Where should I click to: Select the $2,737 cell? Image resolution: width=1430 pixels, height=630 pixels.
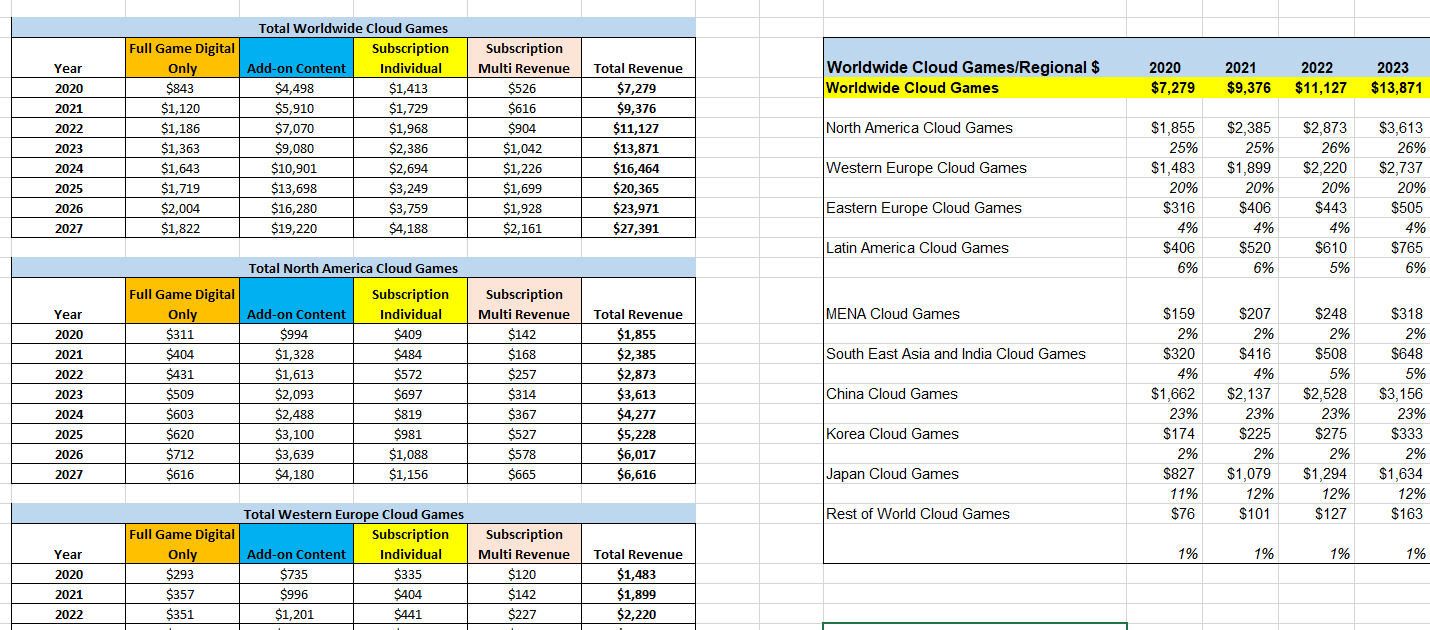(x=1392, y=168)
